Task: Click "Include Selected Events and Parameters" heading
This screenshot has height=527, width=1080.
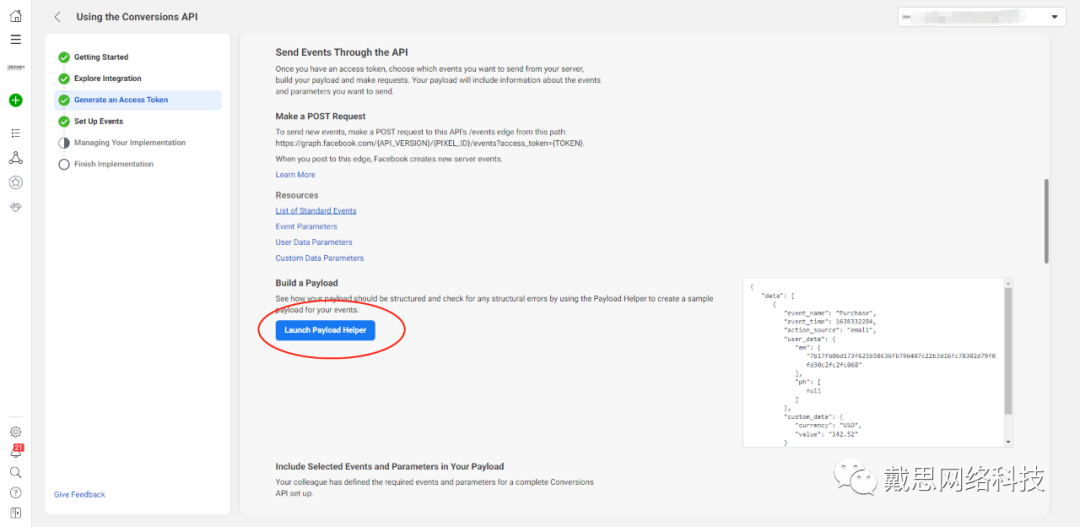Action: [390, 466]
